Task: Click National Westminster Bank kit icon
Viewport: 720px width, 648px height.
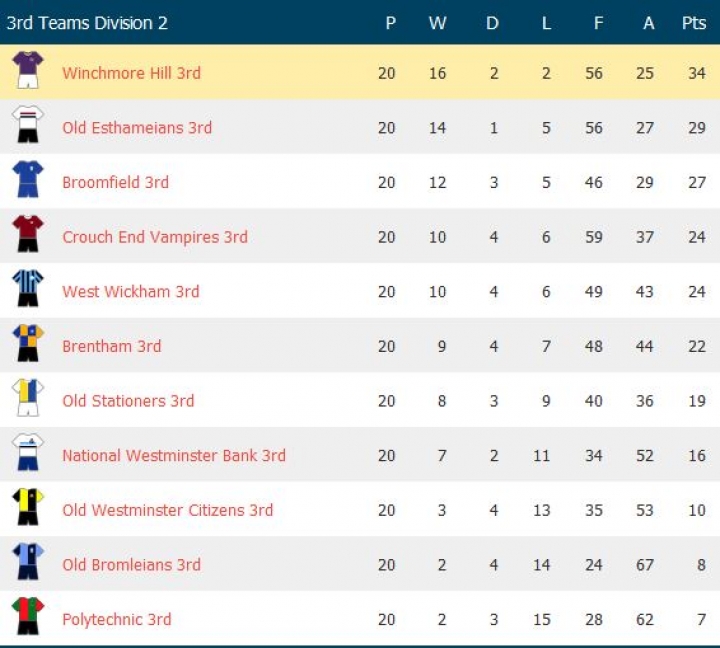Action: (x=28, y=453)
